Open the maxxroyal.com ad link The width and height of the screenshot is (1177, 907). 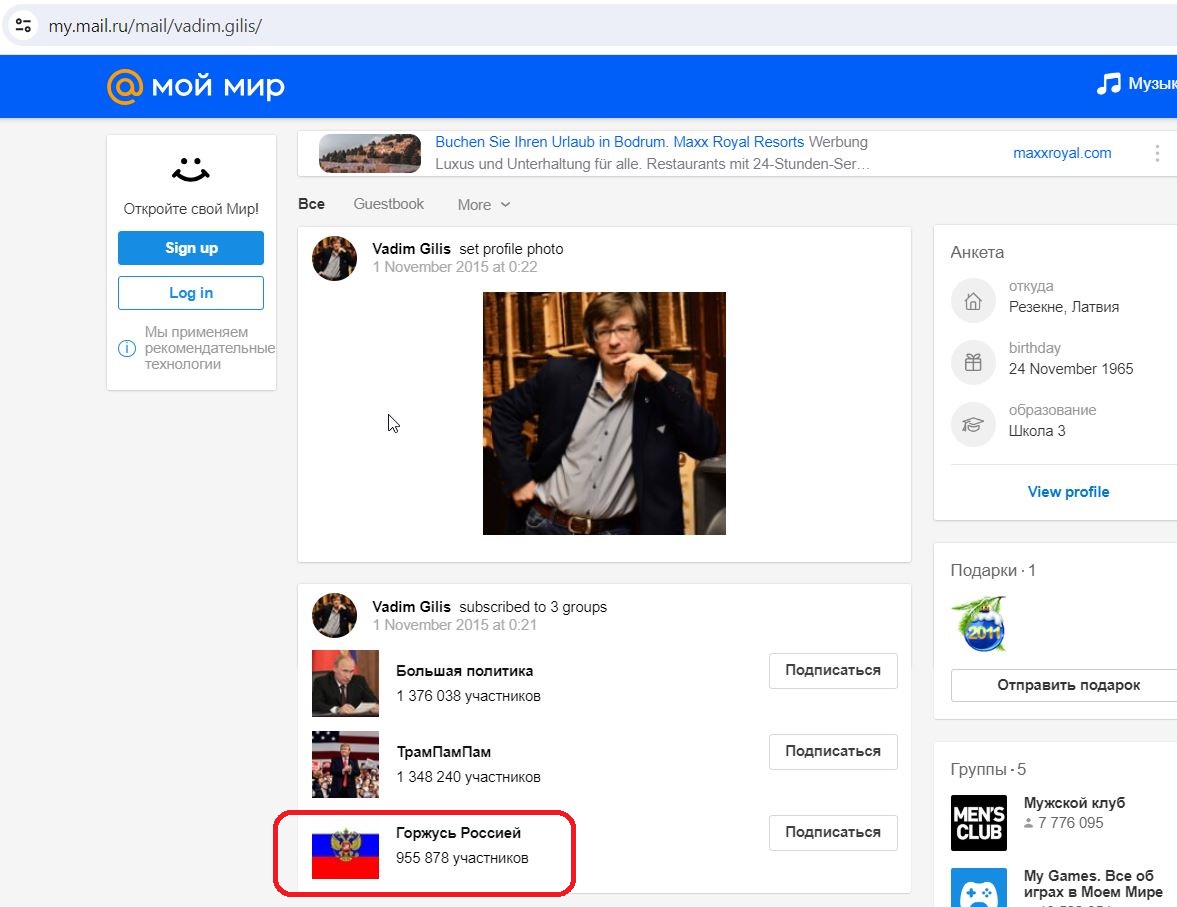tap(1062, 153)
